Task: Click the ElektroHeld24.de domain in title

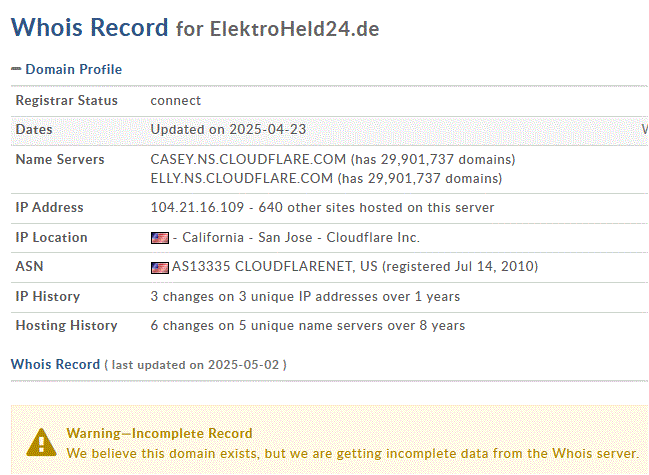Action: 294,30
